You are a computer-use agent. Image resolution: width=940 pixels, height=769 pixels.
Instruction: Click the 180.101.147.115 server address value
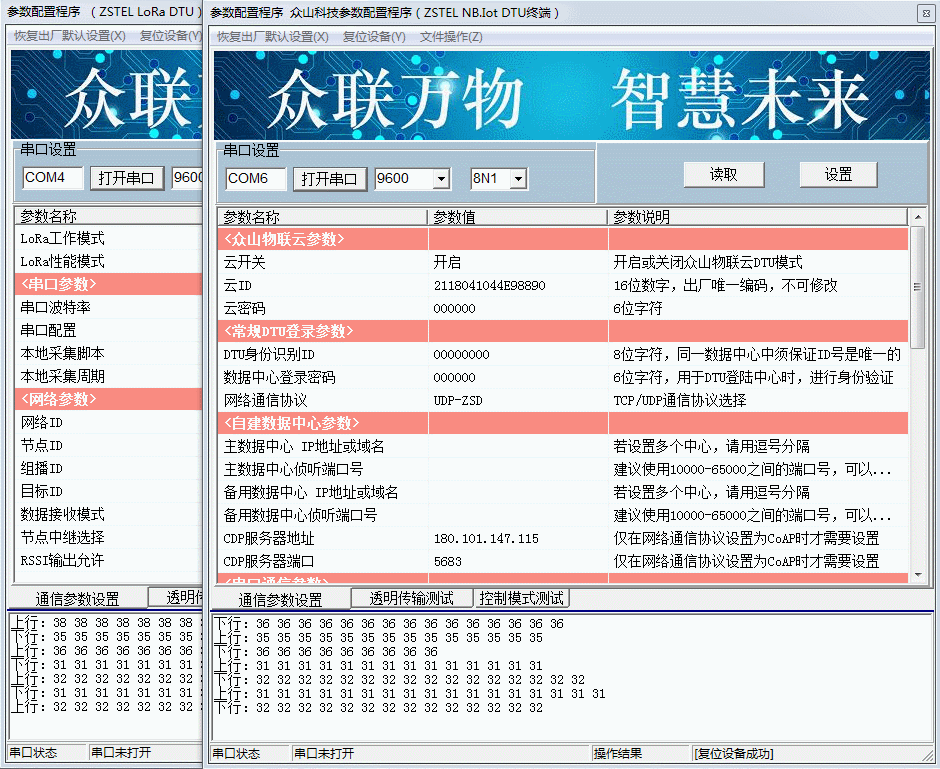tap(486, 538)
